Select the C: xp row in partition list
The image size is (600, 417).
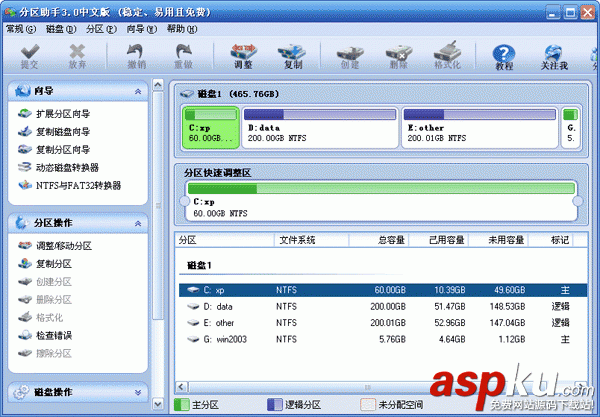click(383, 290)
